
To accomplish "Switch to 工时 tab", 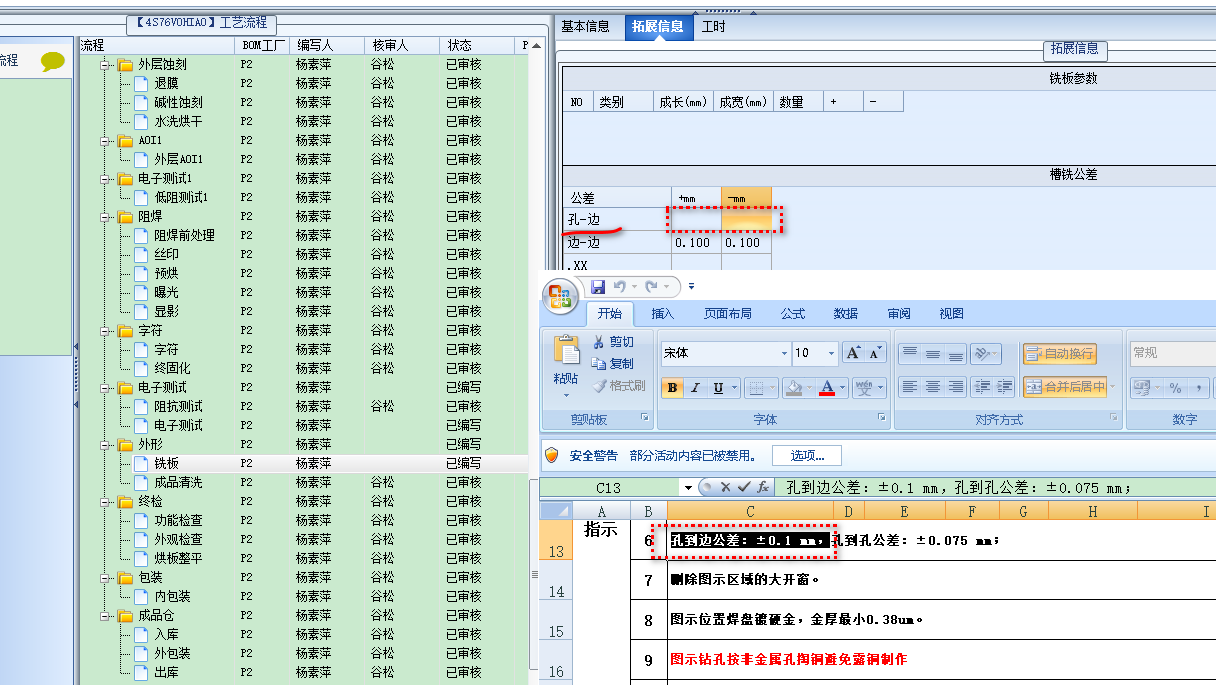I will pos(714,27).
